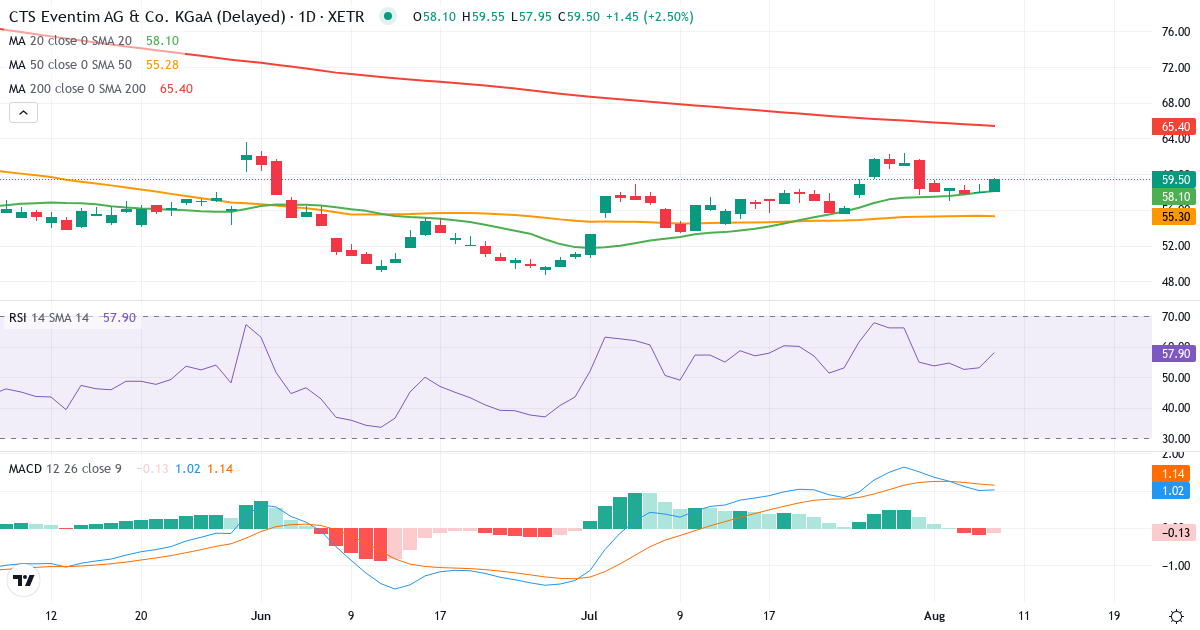Click the 52.00 price axis label
This screenshot has width=1200, height=630.
pyautogui.click(x=1176, y=245)
